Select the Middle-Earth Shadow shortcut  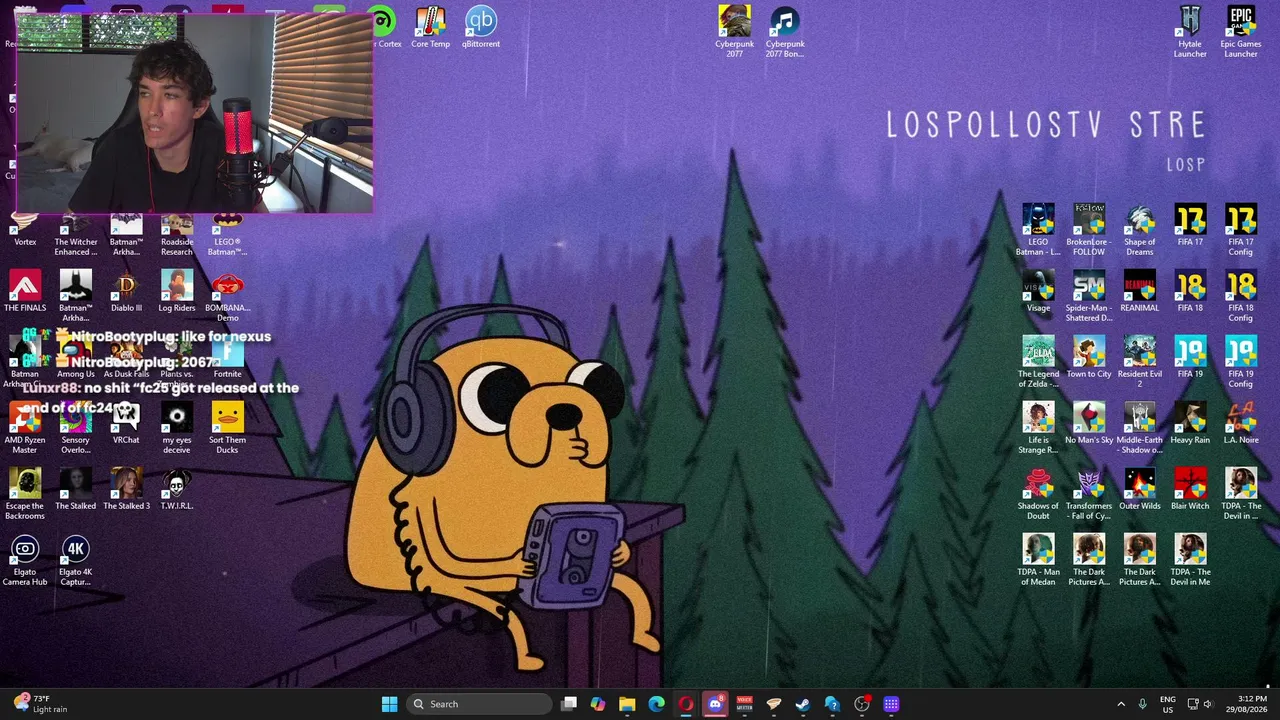coord(1140,428)
